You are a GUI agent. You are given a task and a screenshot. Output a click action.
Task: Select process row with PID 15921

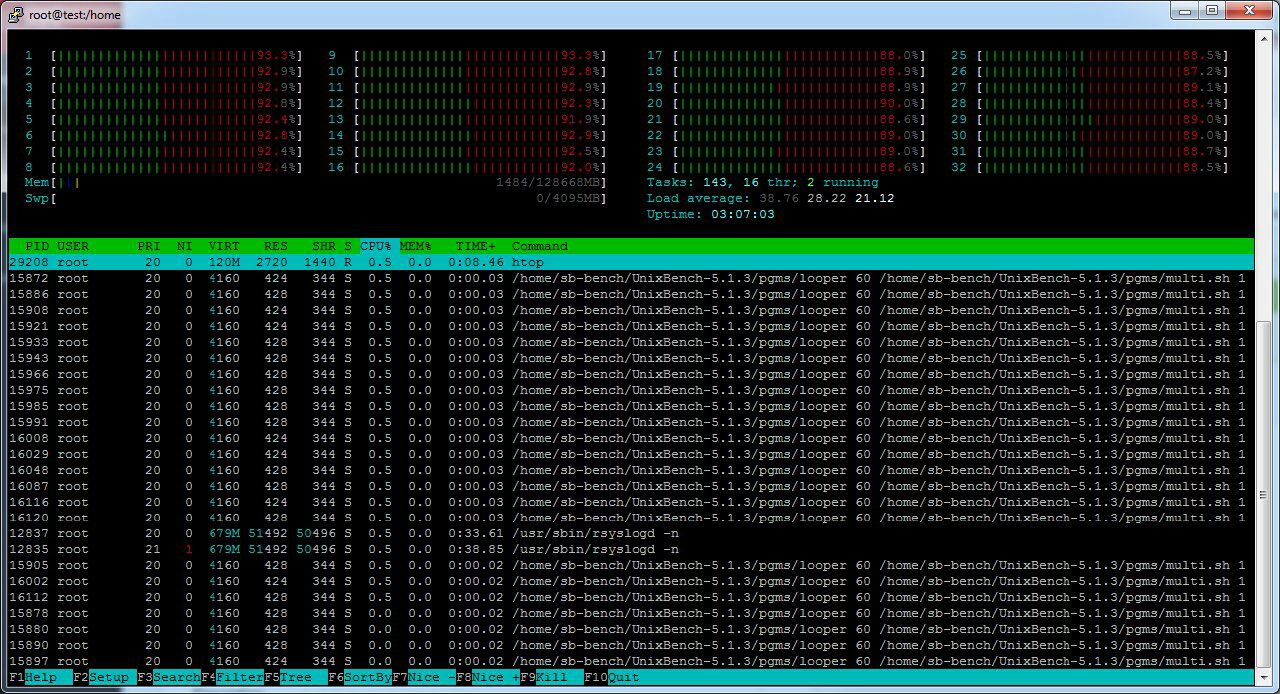(630, 326)
